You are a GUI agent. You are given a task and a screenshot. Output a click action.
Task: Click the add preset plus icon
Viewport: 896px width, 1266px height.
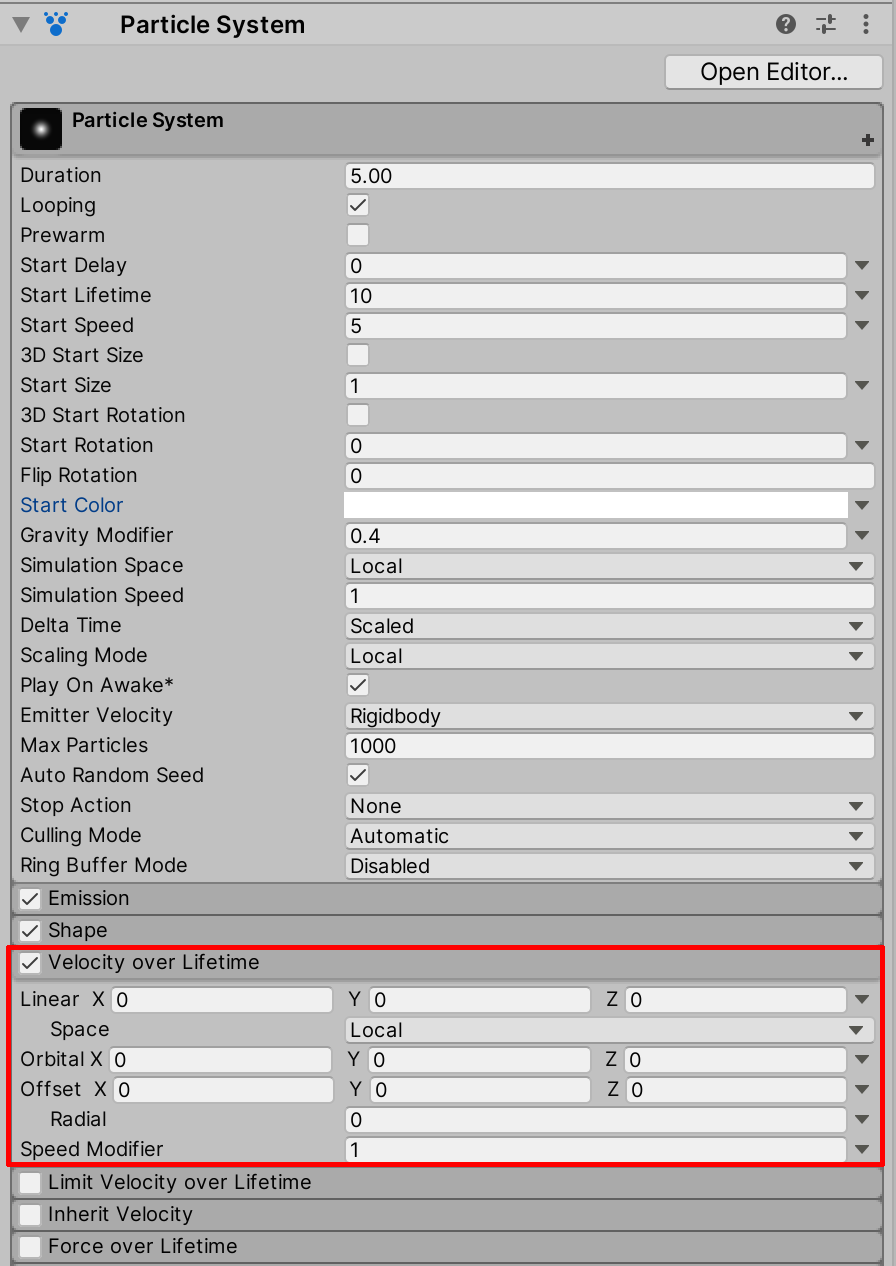tap(868, 140)
